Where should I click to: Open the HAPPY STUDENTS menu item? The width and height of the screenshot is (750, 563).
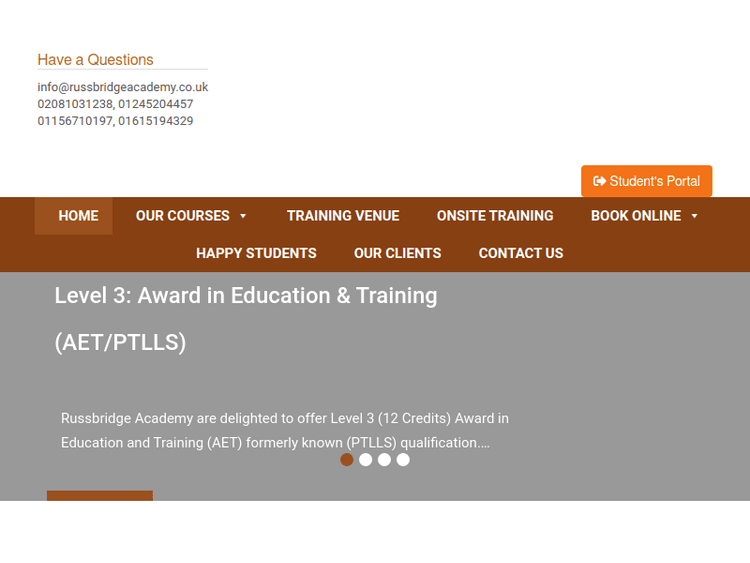(256, 253)
